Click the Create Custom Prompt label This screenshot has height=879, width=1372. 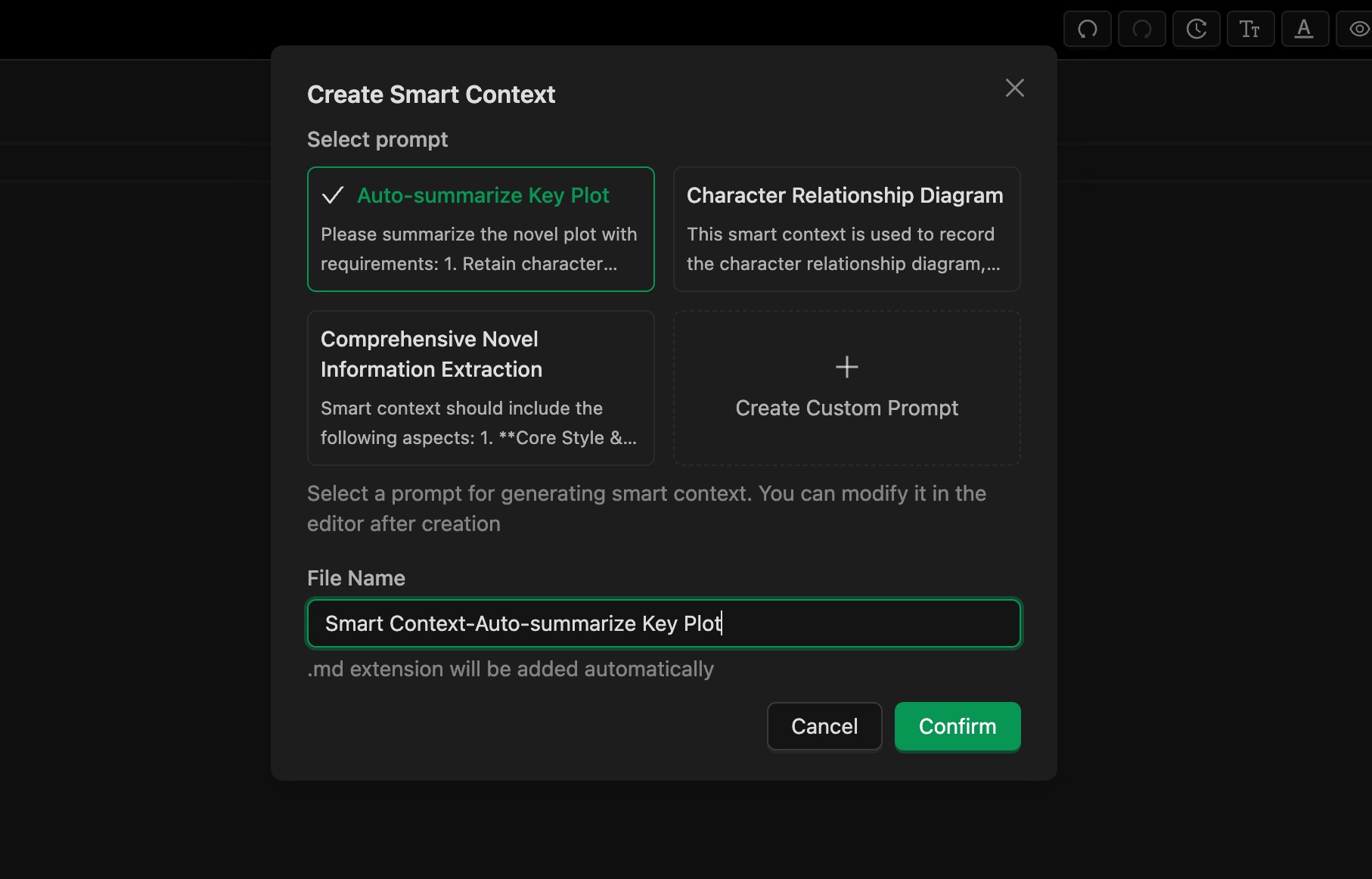click(x=846, y=408)
